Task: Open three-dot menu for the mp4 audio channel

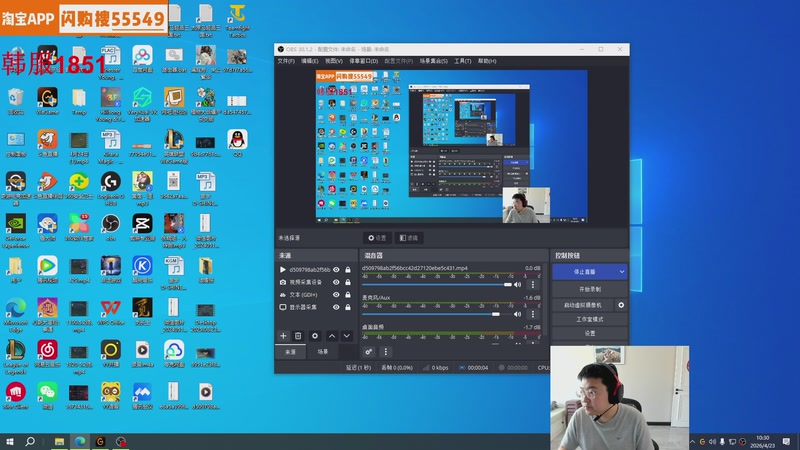Action: click(x=533, y=285)
